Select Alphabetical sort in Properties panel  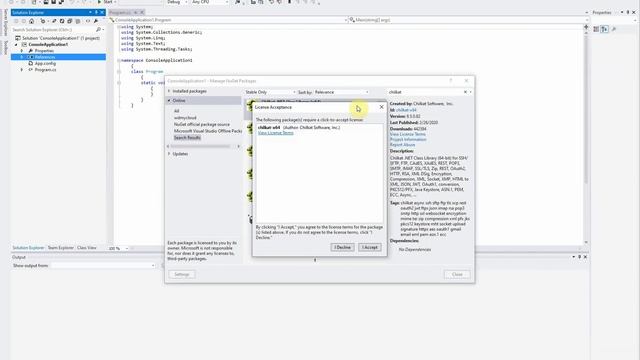pyautogui.click(x=604, y=29)
